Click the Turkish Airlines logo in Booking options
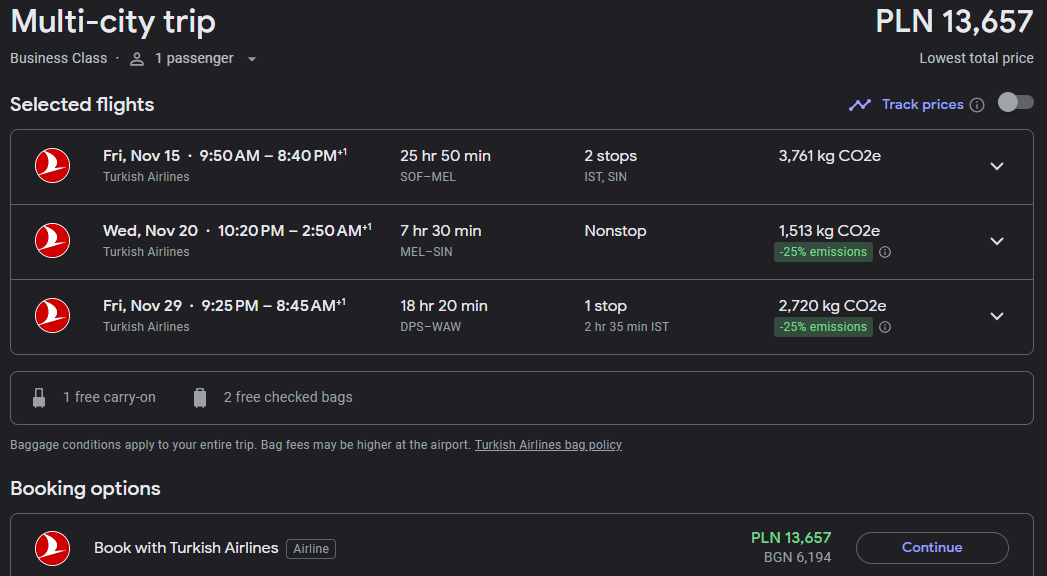Image resolution: width=1047 pixels, height=576 pixels. (52, 548)
